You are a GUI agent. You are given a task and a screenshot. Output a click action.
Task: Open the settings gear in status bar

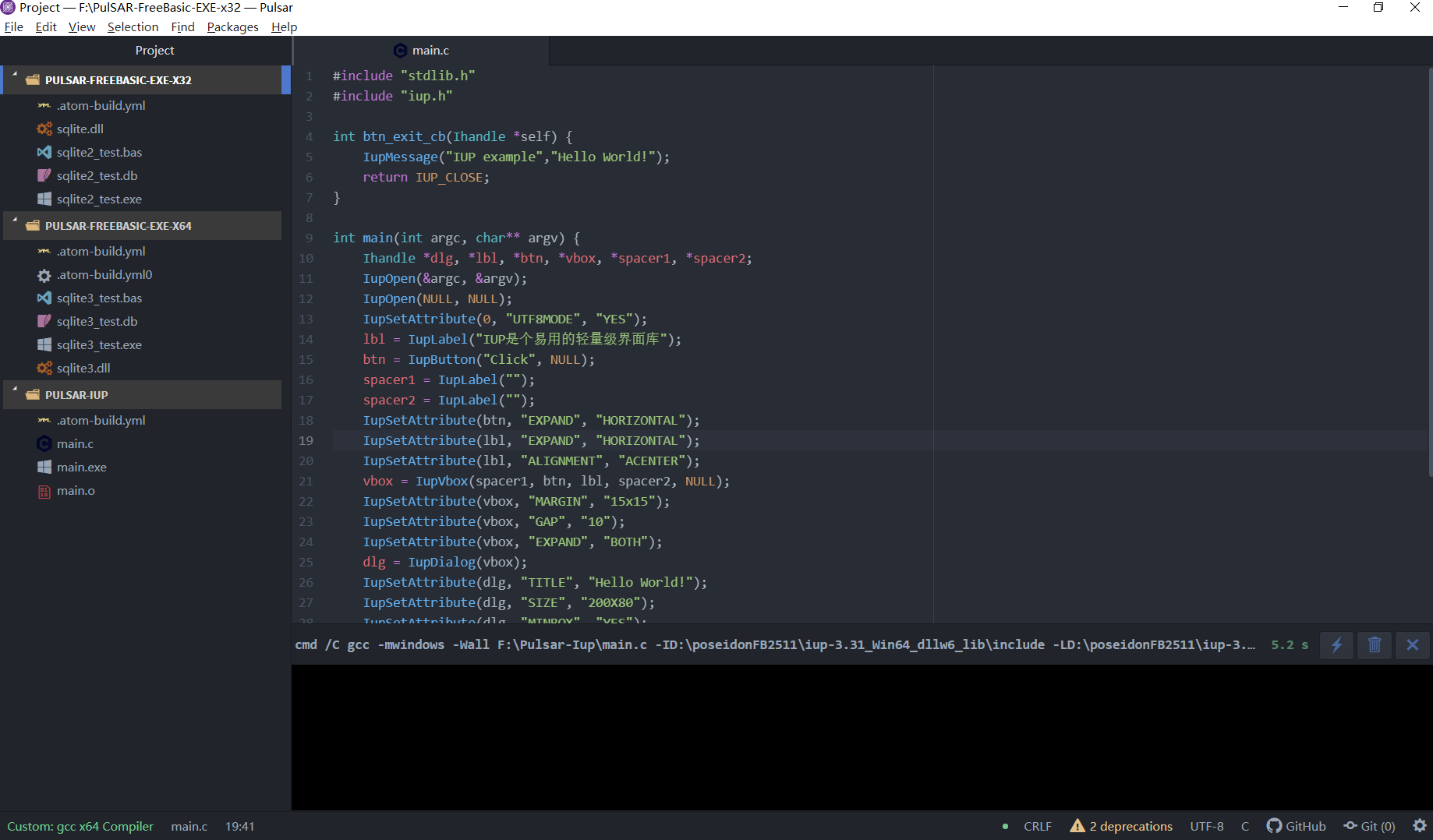pos(1420,826)
